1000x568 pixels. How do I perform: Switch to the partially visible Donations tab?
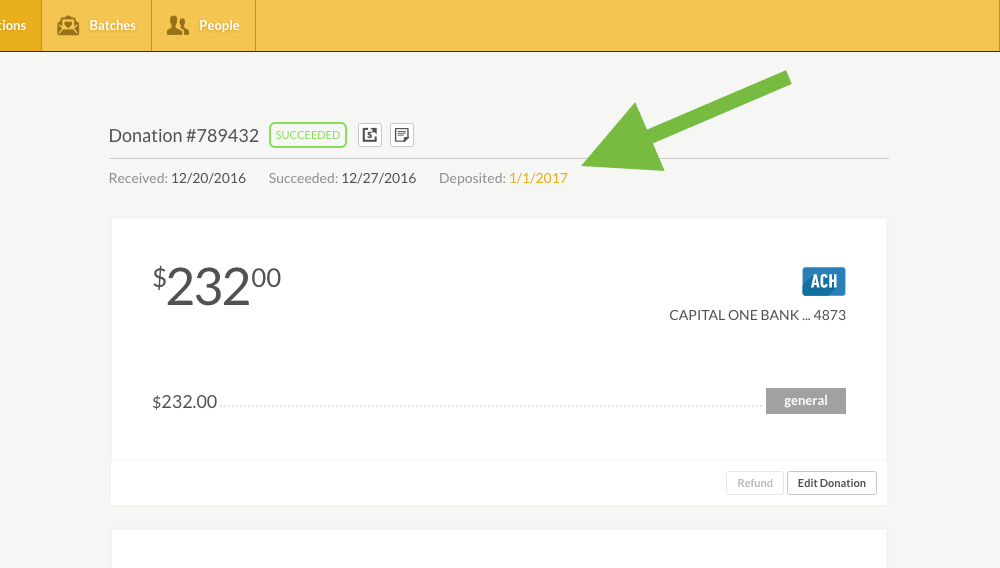(x=15, y=25)
